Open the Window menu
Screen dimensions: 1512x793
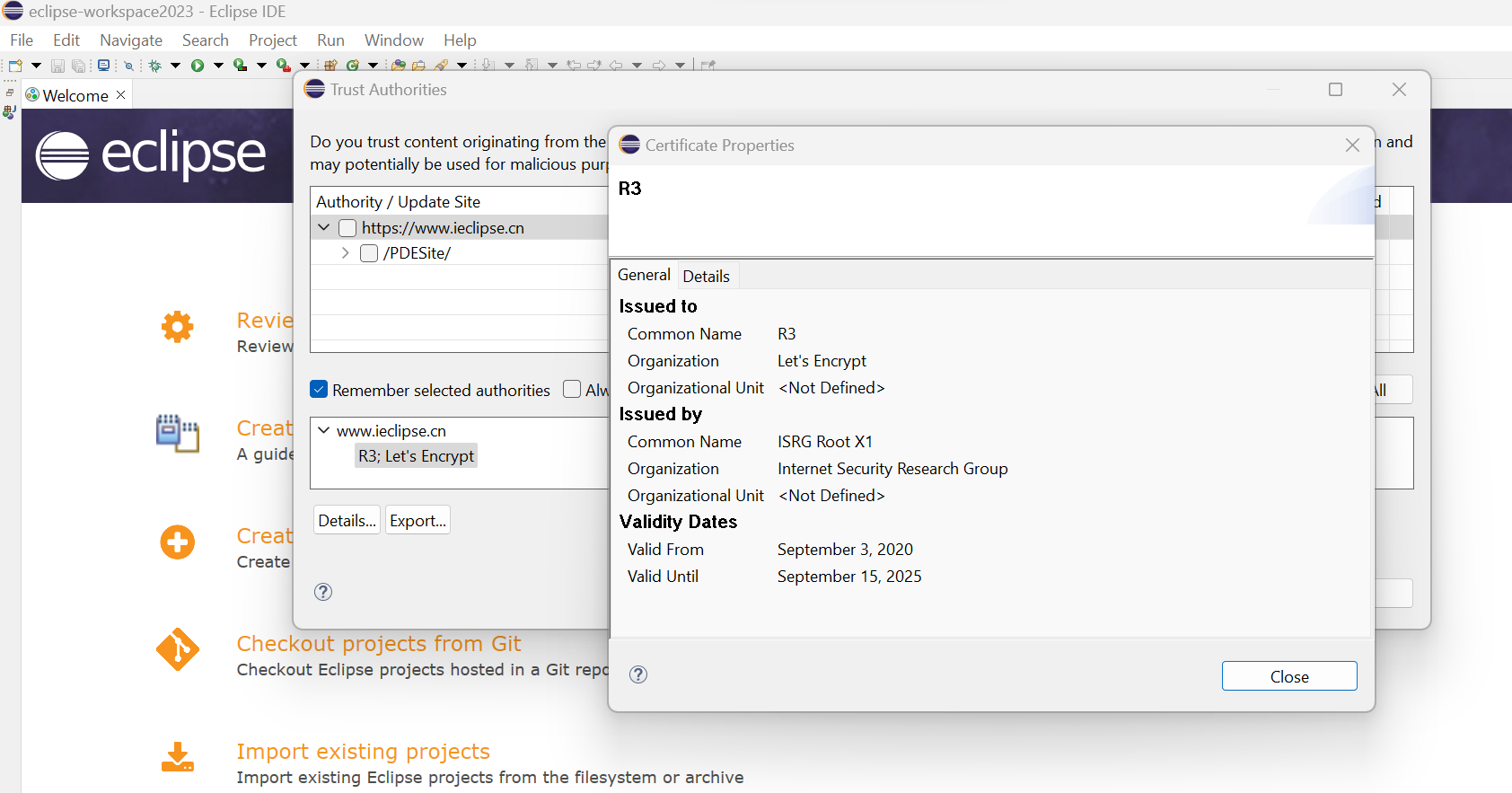[x=394, y=40]
